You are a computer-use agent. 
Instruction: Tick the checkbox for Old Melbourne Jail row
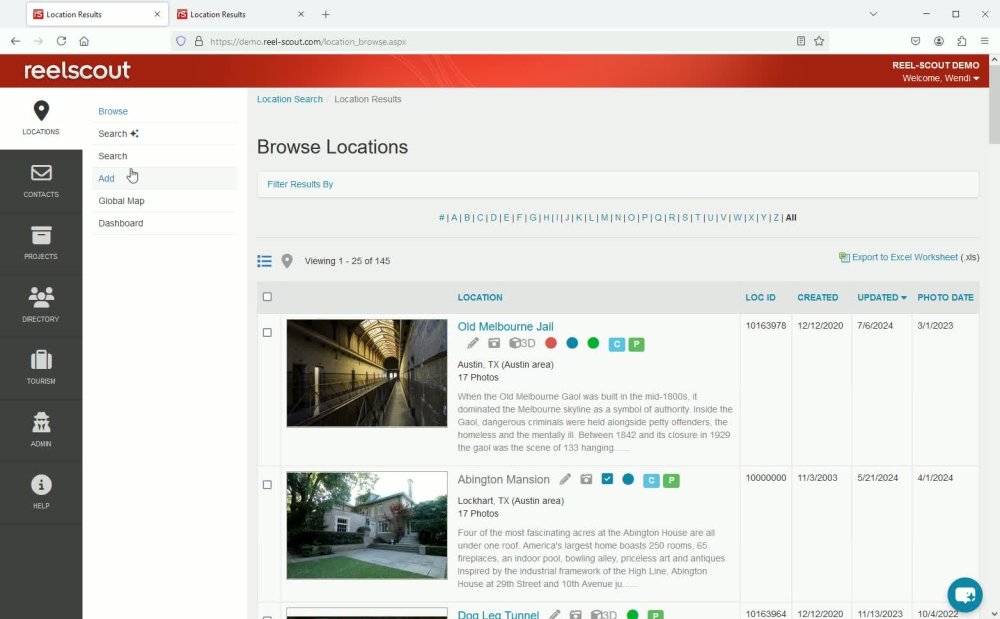pos(267,332)
